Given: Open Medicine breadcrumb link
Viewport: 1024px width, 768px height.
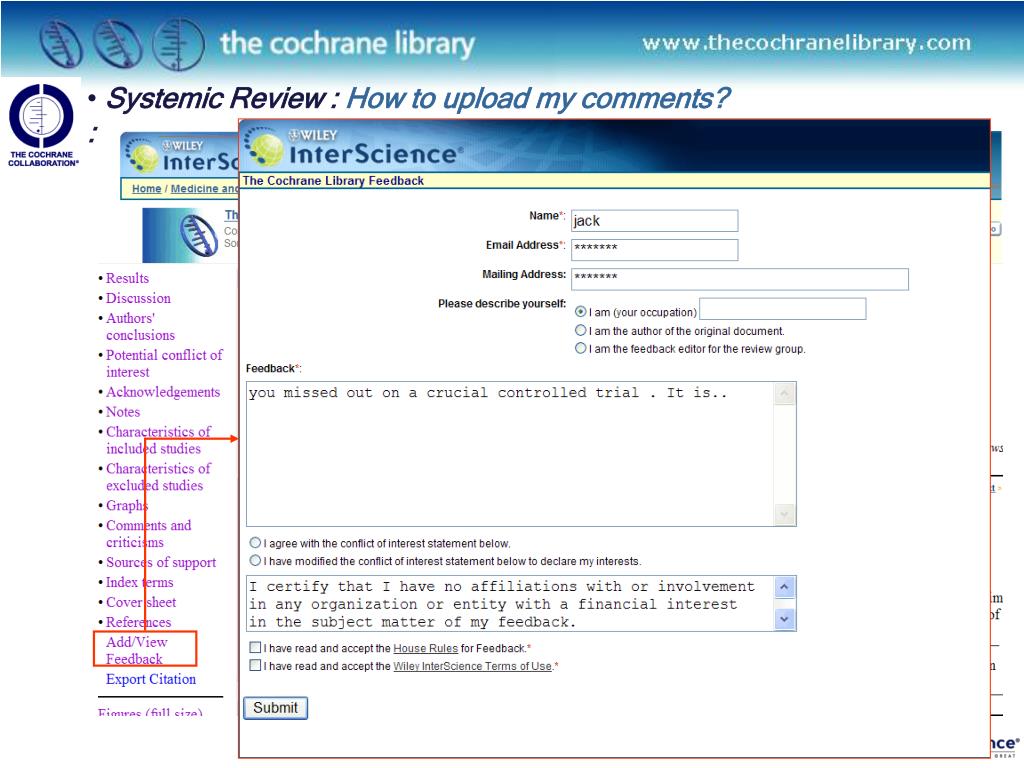Looking at the screenshot, I should pyautogui.click(x=204, y=189).
